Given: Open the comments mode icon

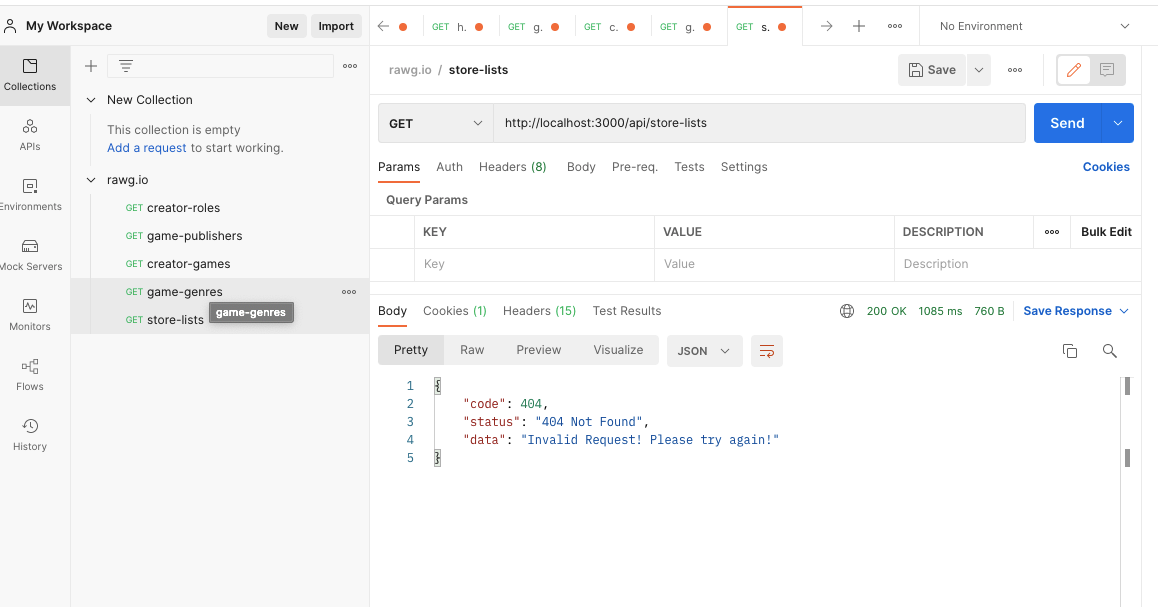Looking at the screenshot, I should pos(1107,70).
